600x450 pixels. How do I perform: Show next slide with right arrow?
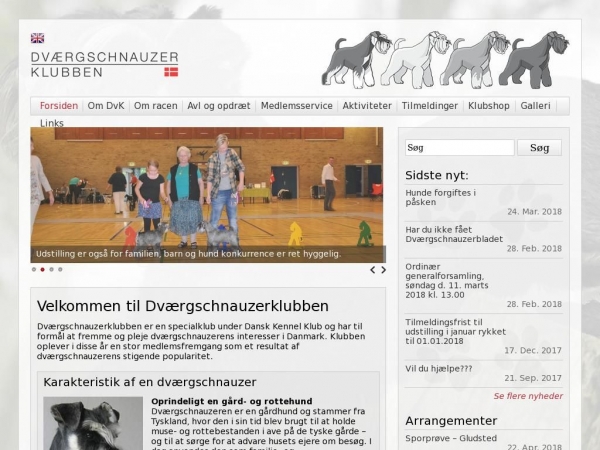pyautogui.click(x=383, y=270)
